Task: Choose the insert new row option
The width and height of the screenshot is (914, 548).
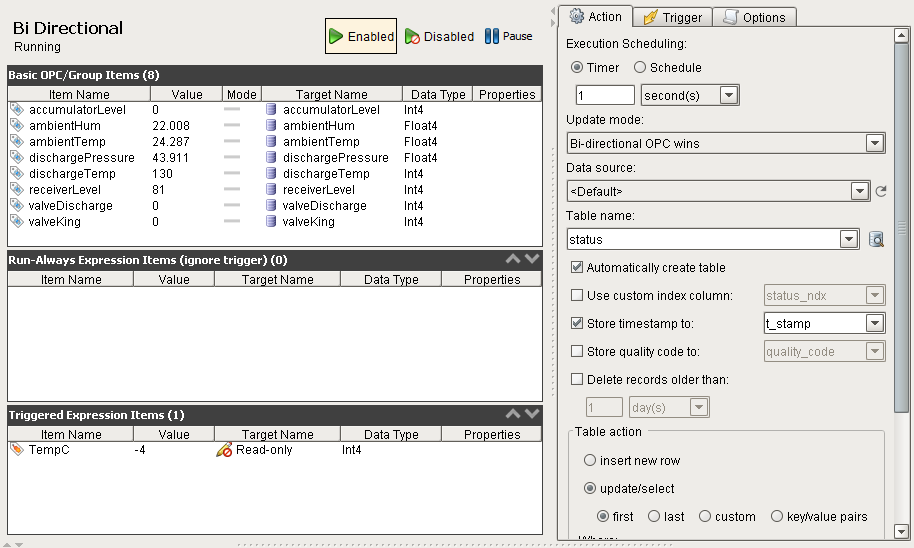Action: tap(591, 461)
